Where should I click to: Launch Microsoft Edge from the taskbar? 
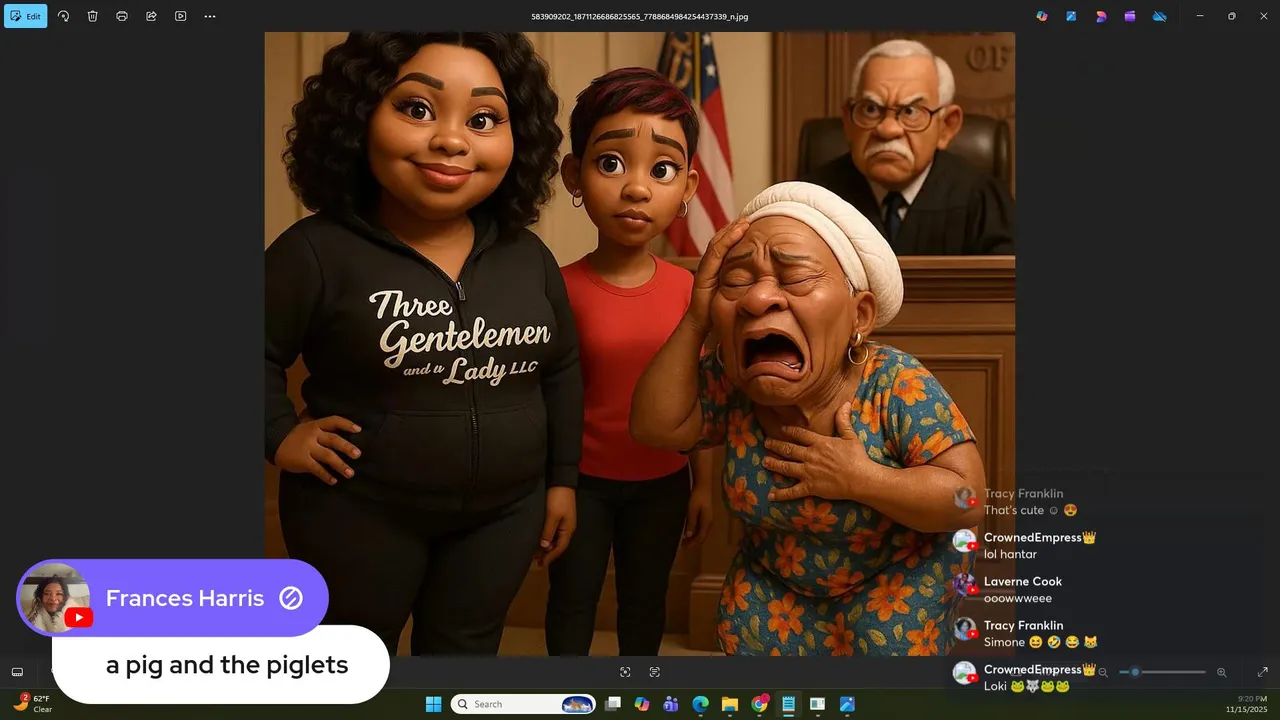click(x=700, y=704)
